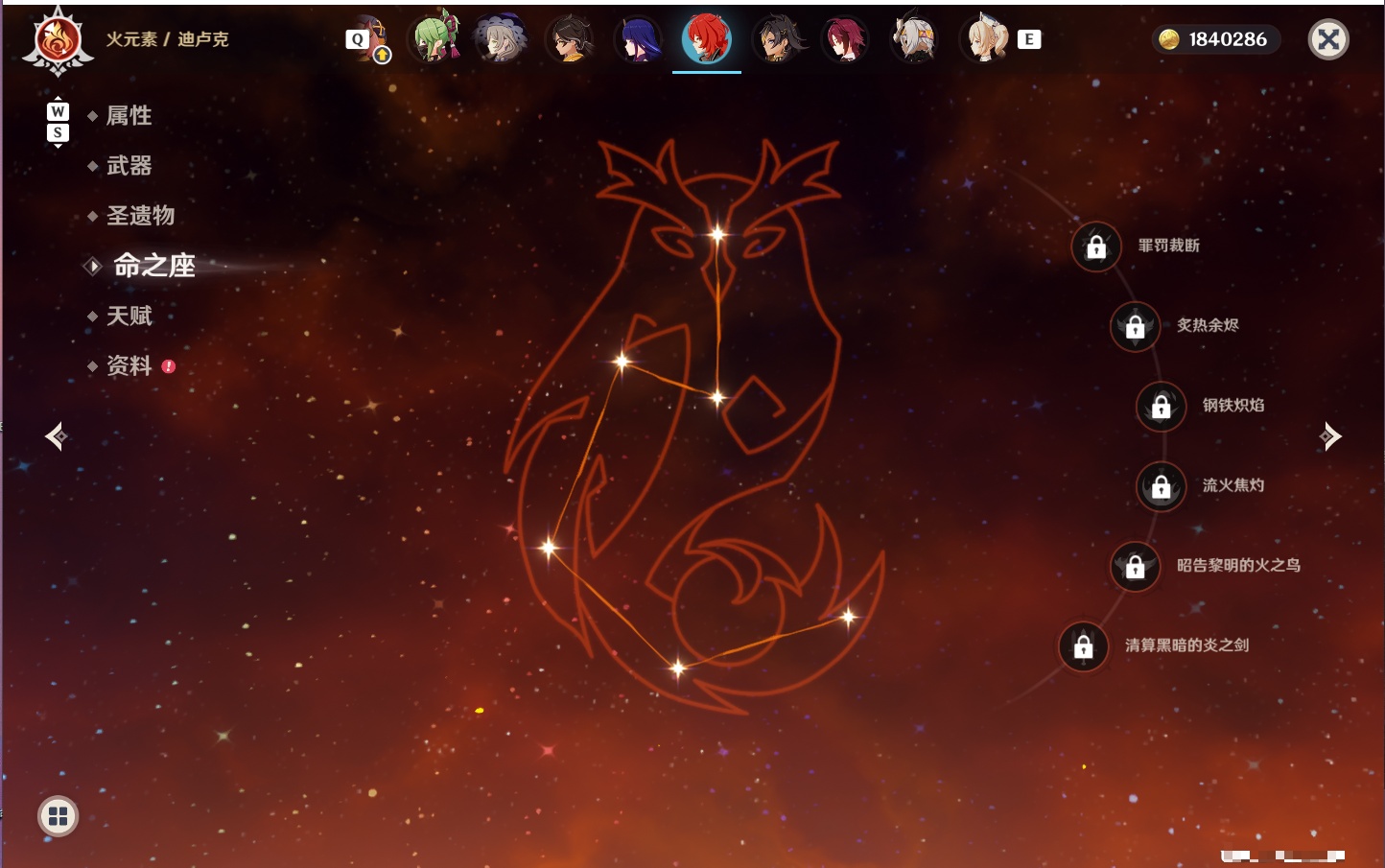
Task: Open the 资料 profile menu
Action: (x=129, y=365)
